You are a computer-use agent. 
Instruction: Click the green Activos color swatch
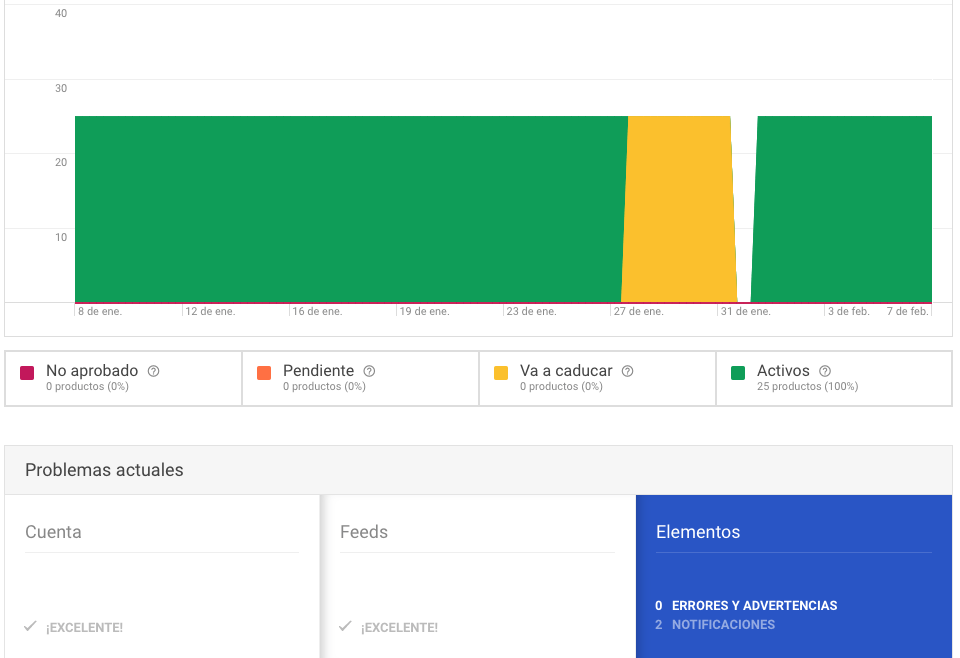[x=738, y=373]
